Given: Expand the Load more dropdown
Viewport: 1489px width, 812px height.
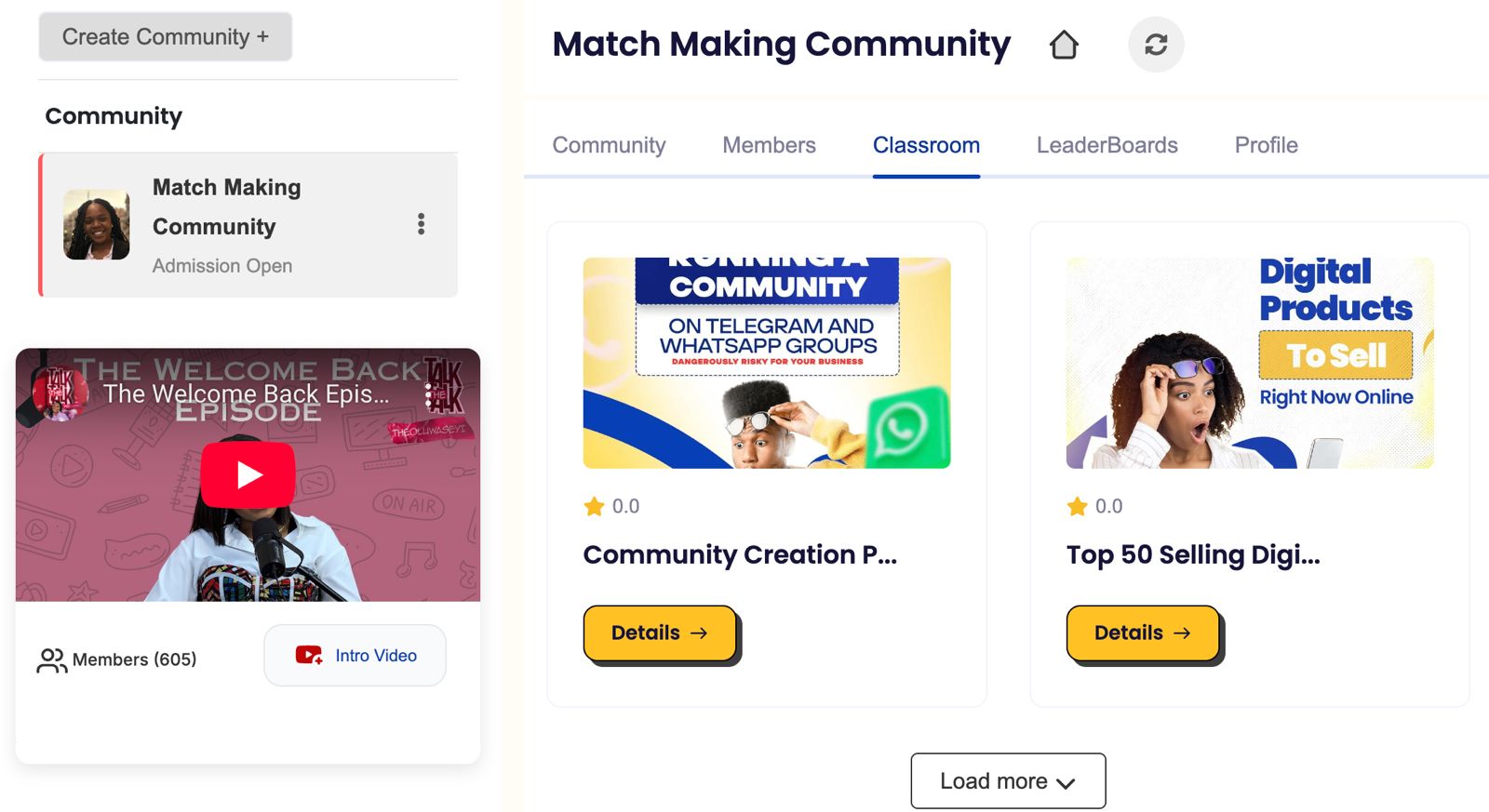Looking at the screenshot, I should (x=1008, y=781).
